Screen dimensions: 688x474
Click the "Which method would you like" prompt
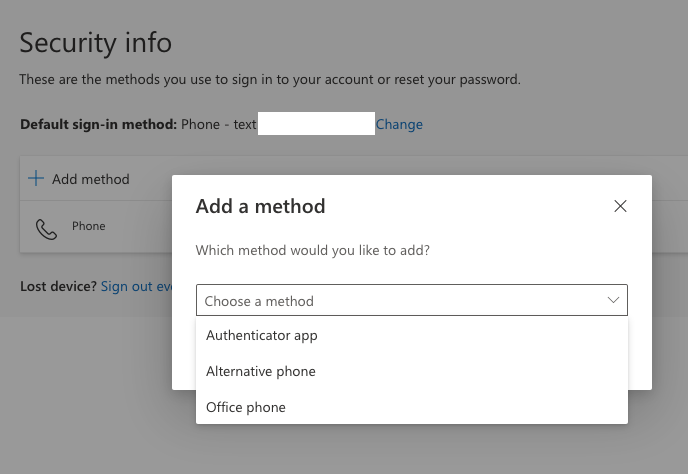(x=313, y=250)
